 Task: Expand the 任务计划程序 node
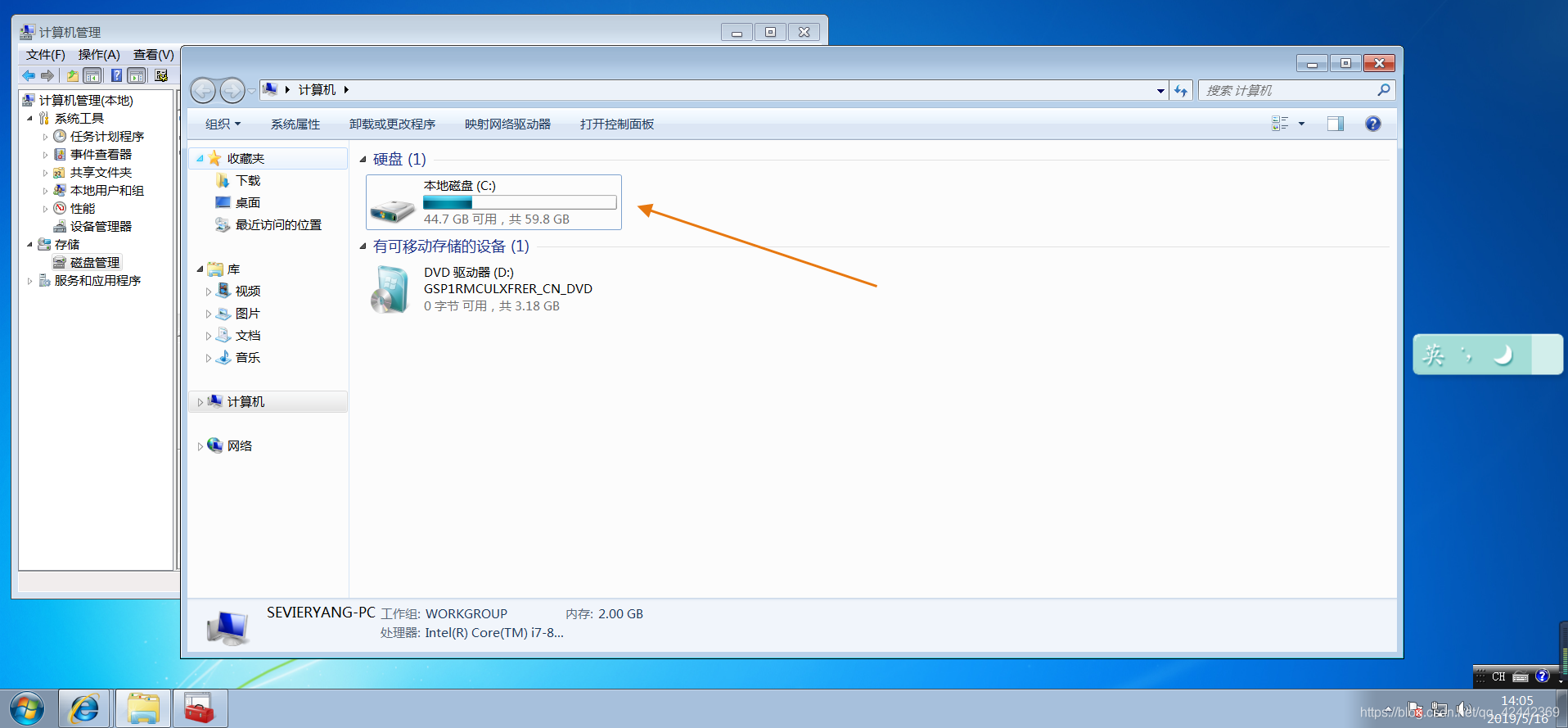pos(45,137)
